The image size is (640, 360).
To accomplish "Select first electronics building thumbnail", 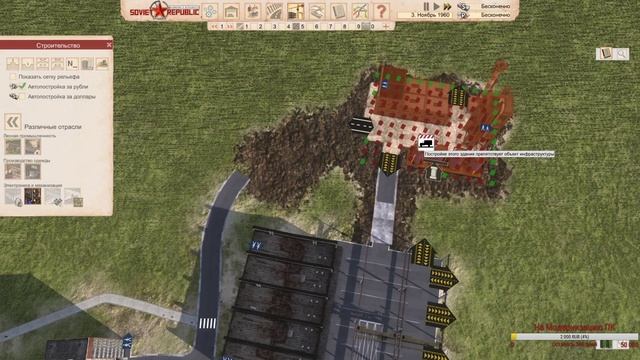I will tap(13, 196).
